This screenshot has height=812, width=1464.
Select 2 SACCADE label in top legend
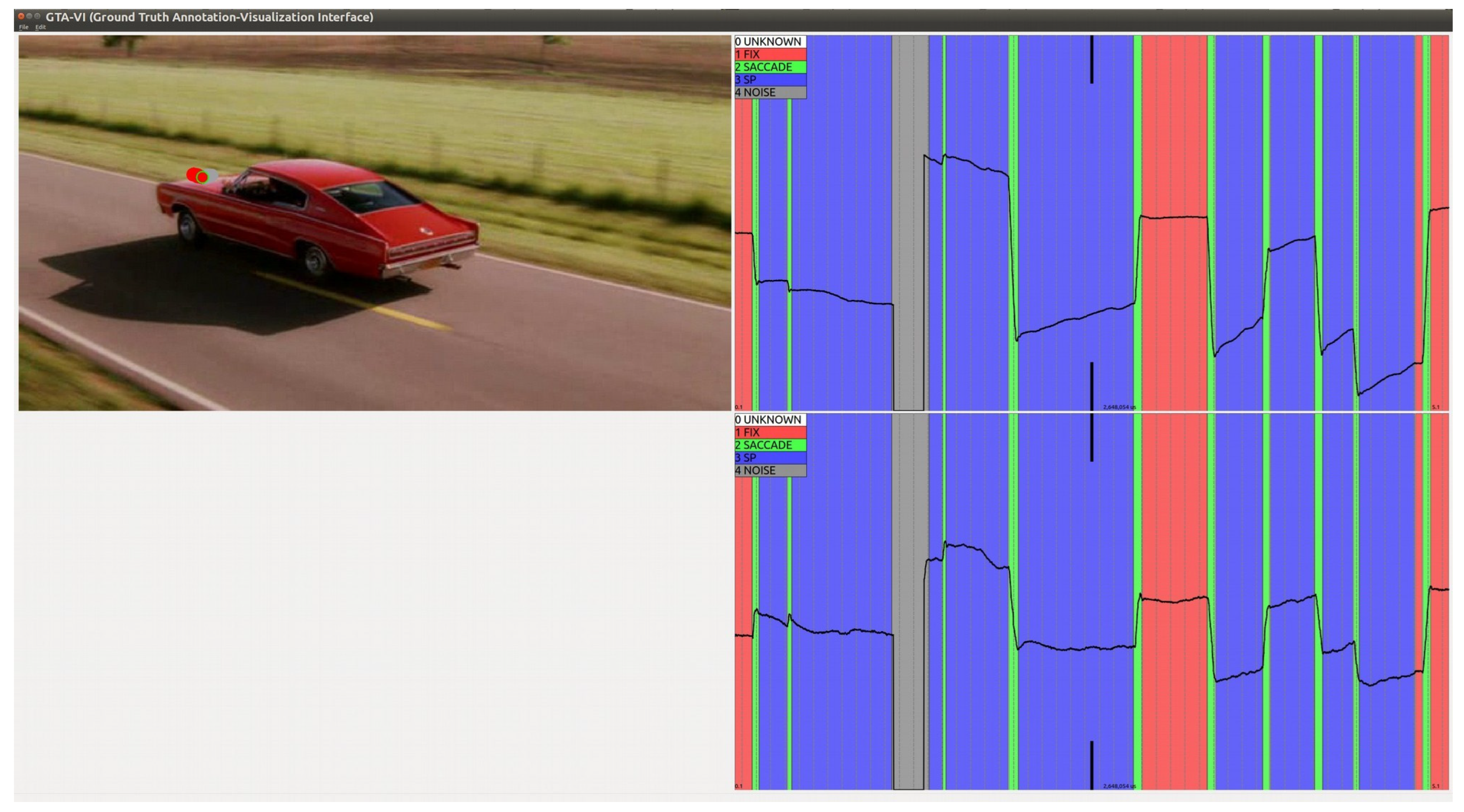click(770, 67)
